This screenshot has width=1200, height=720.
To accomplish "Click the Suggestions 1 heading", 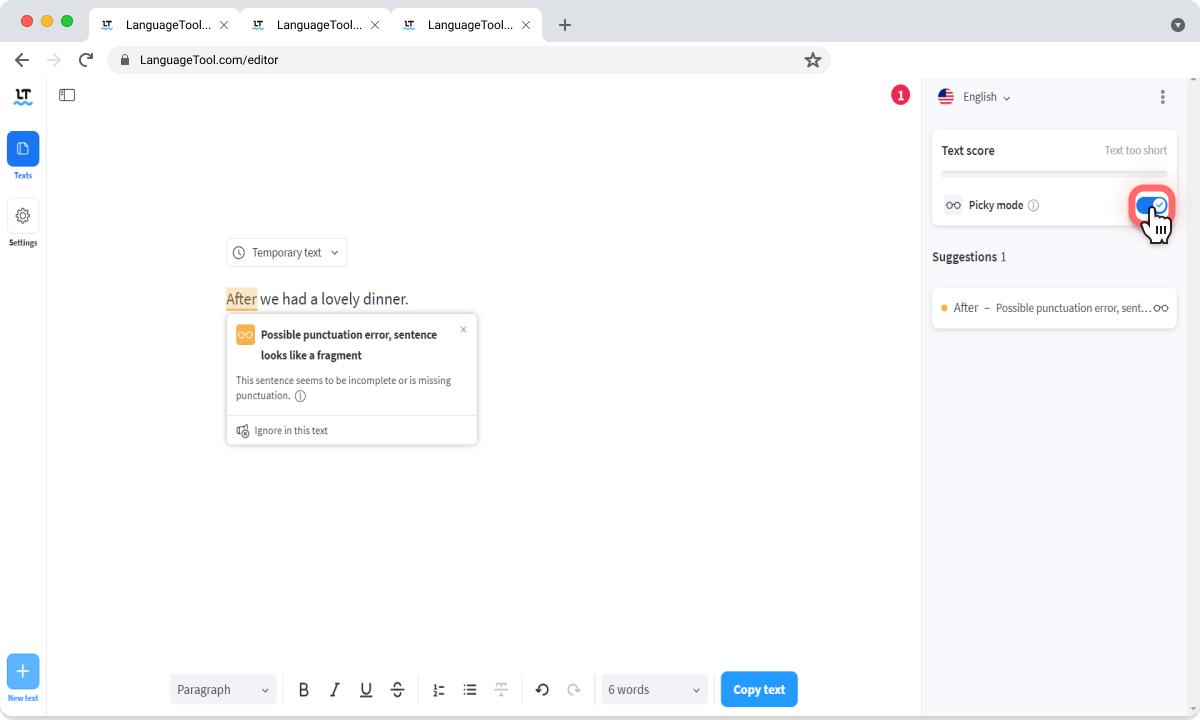I will 969,257.
